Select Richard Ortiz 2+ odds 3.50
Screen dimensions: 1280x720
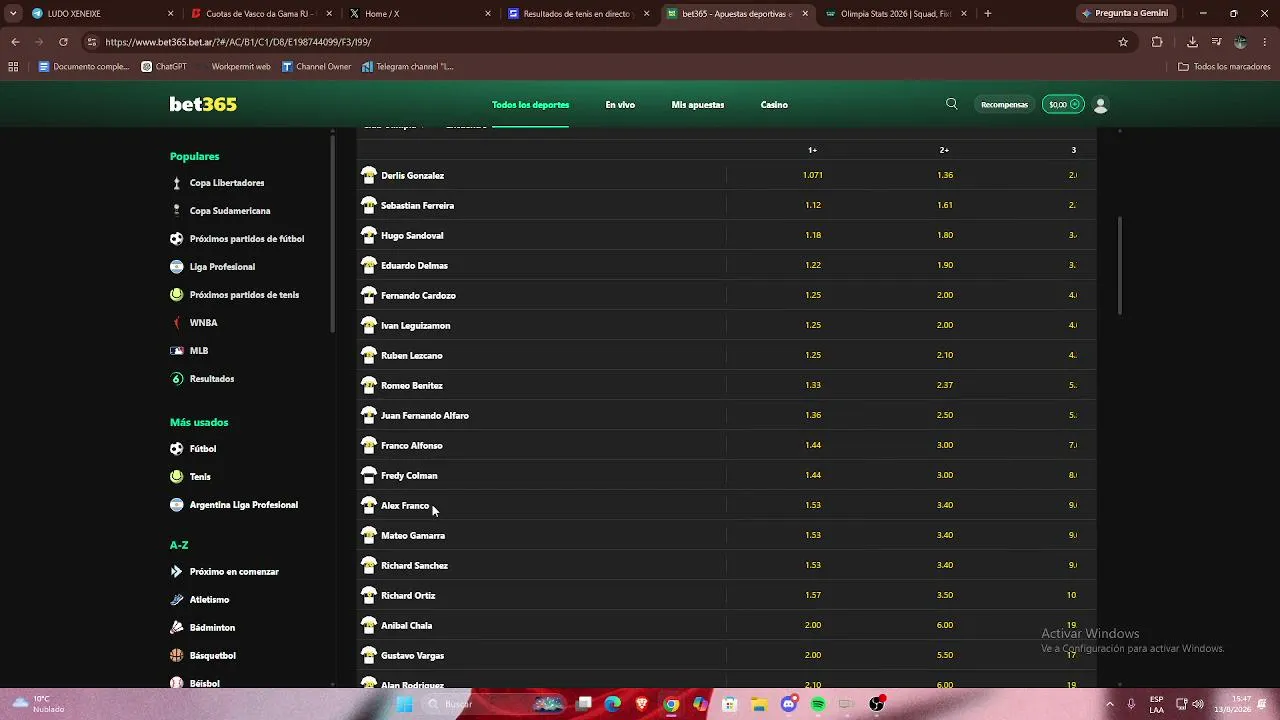click(945, 595)
